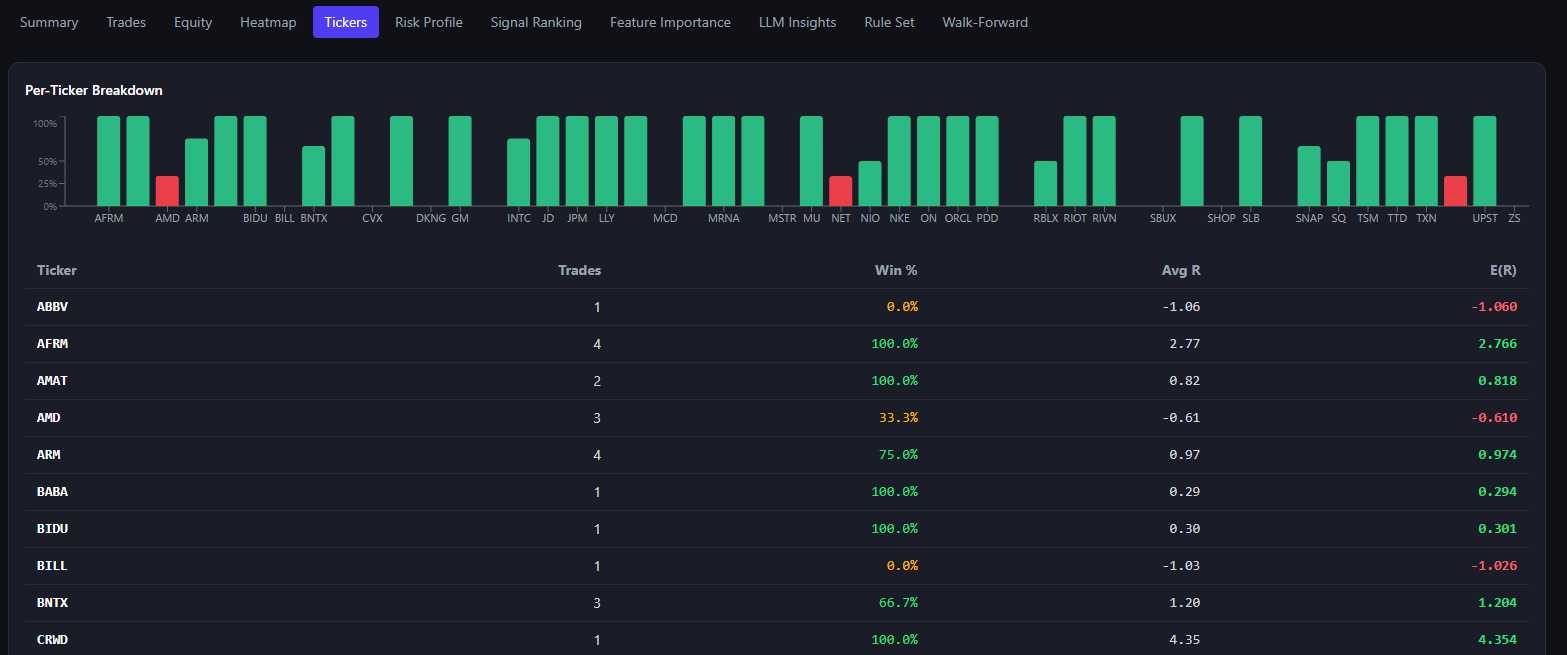Select the AMD ticker in table
The image size is (1567, 655).
(48, 418)
